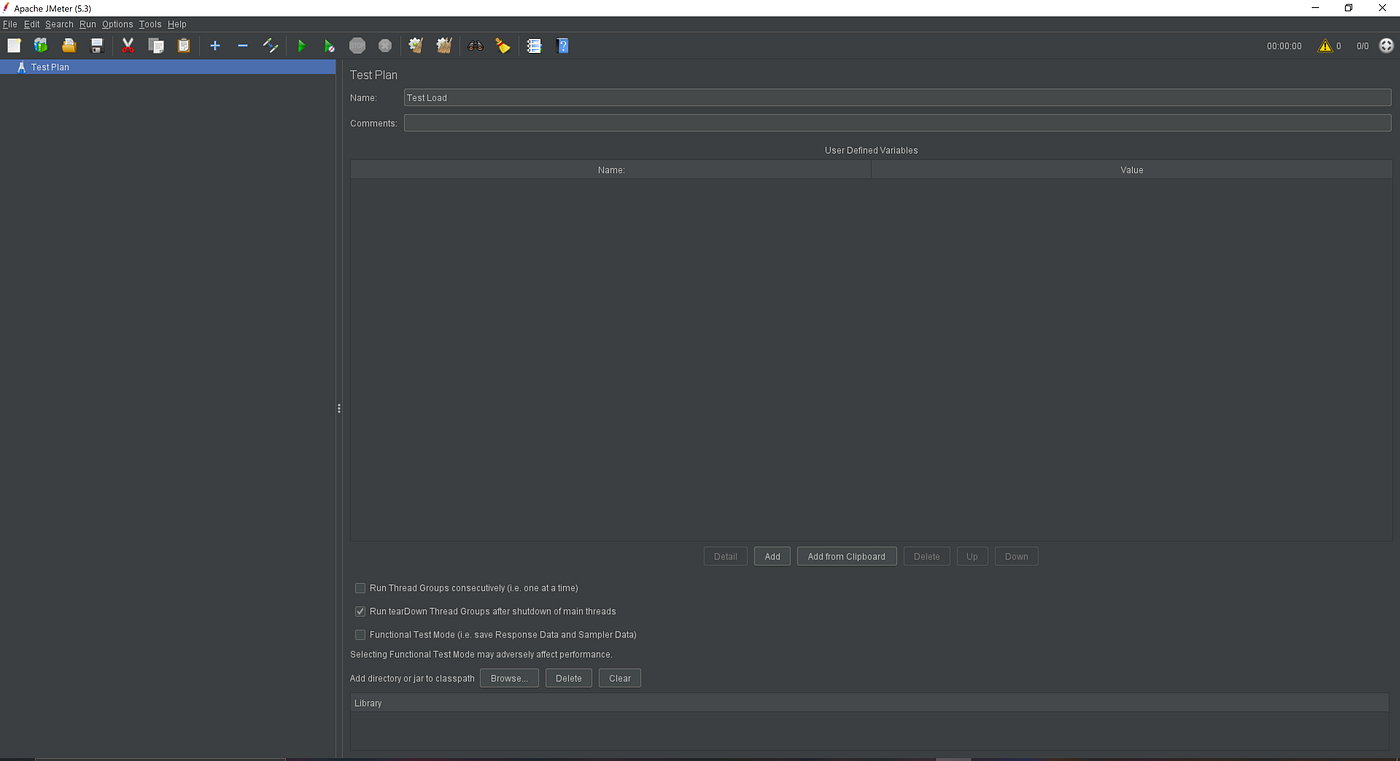
Task: Click the Name field containing Test Load
Action: [x=897, y=98]
